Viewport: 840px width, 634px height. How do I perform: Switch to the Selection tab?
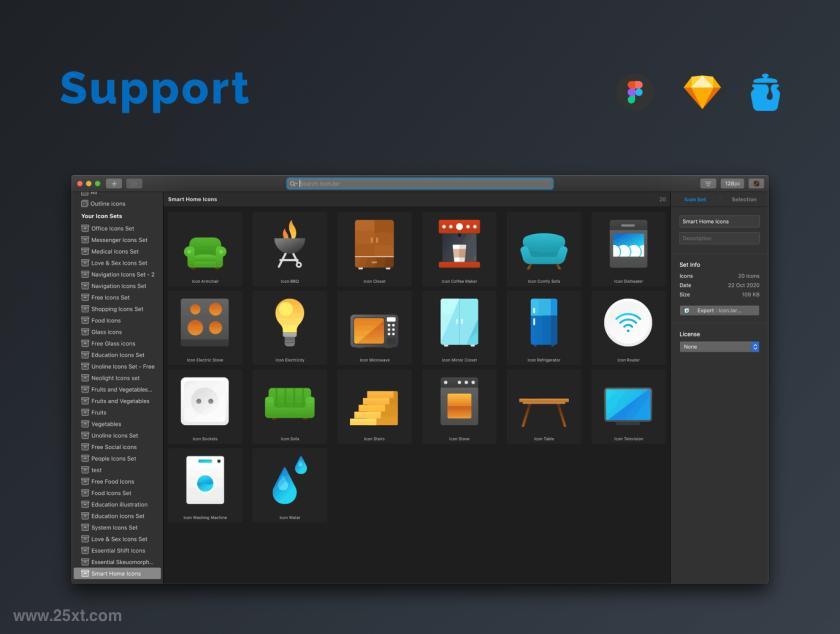(x=744, y=199)
